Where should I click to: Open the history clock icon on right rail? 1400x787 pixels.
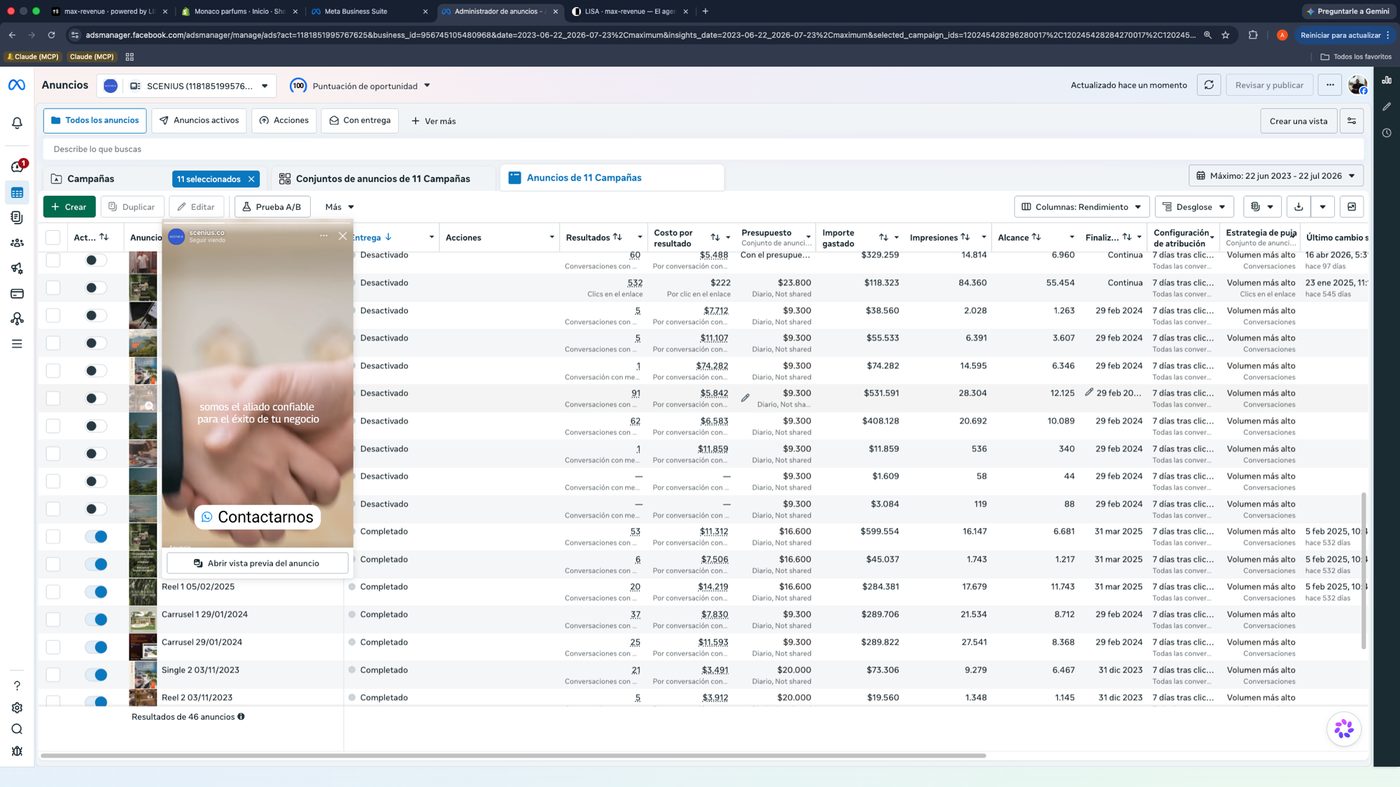tap(1386, 133)
